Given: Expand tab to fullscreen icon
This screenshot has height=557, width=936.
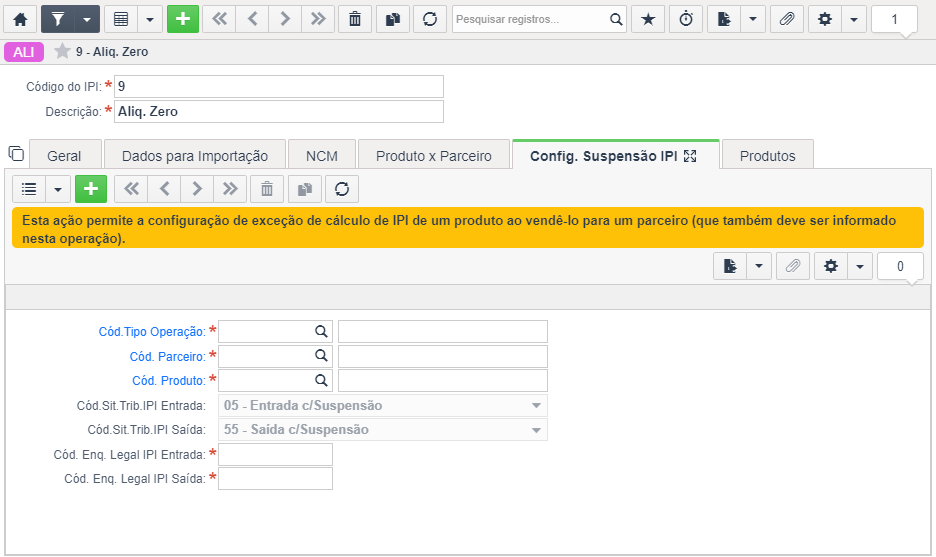Looking at the screenshot, I should (690, 156).
